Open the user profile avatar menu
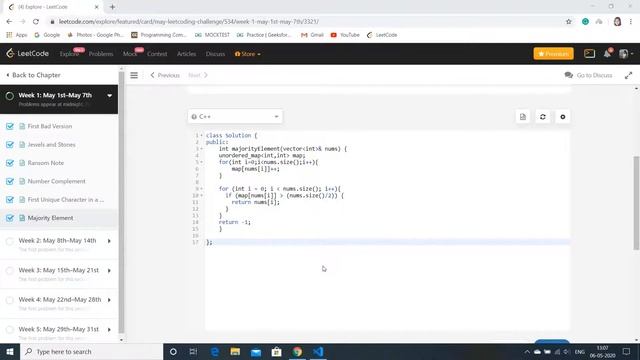640x360 pixels. 626,53
